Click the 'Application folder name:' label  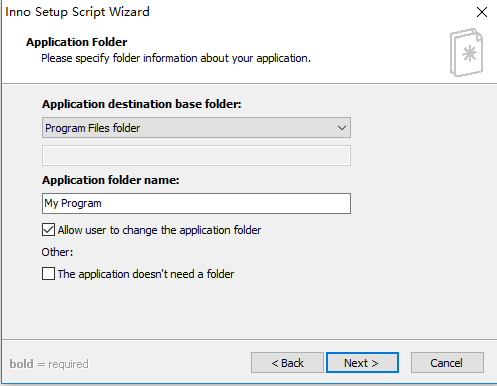tap(111, 180)
